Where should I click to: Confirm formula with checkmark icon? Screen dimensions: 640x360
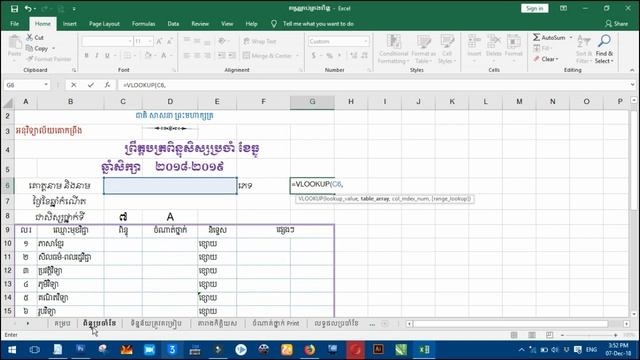[91, 85]
